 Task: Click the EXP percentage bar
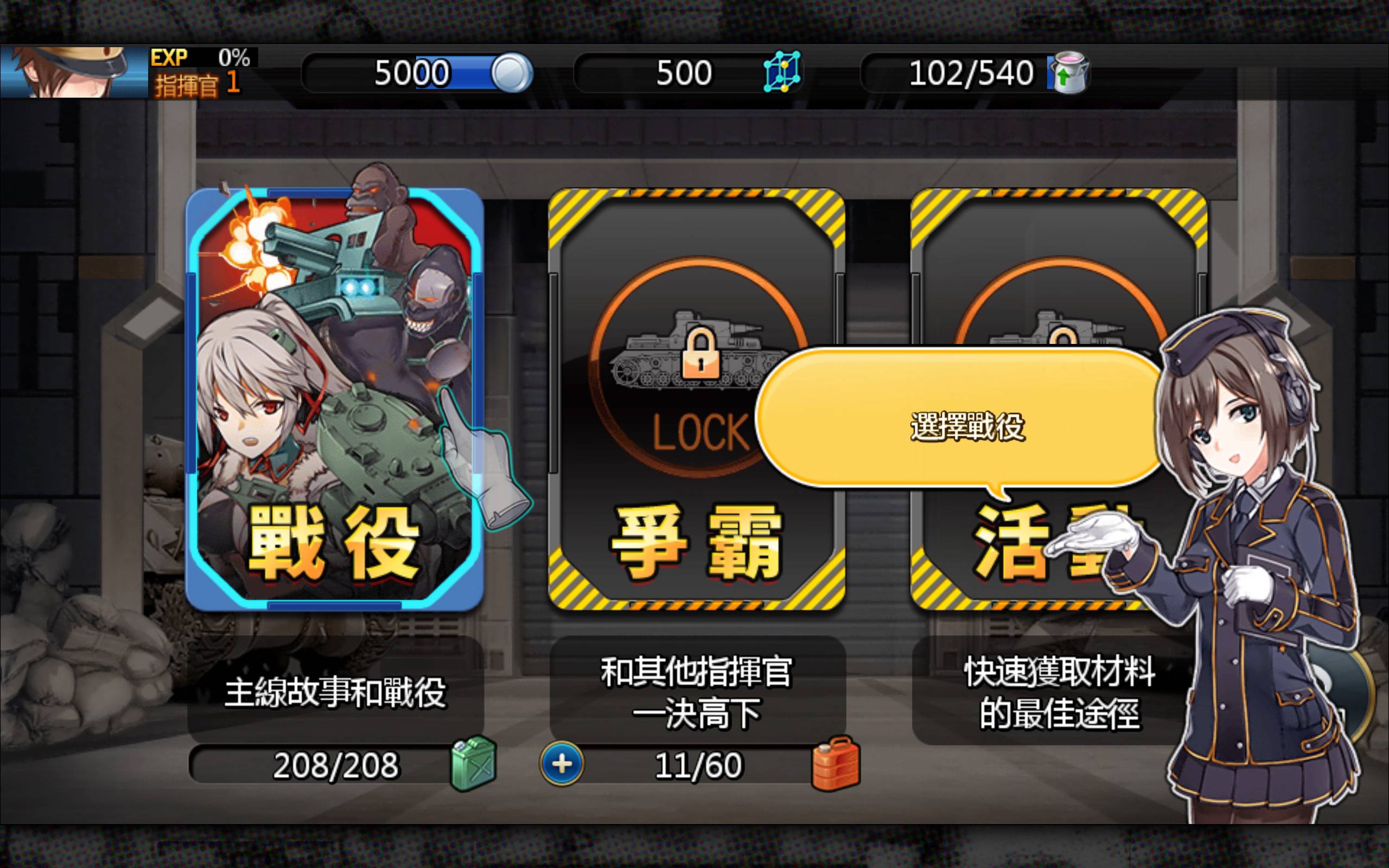click(x=203, y=58)
